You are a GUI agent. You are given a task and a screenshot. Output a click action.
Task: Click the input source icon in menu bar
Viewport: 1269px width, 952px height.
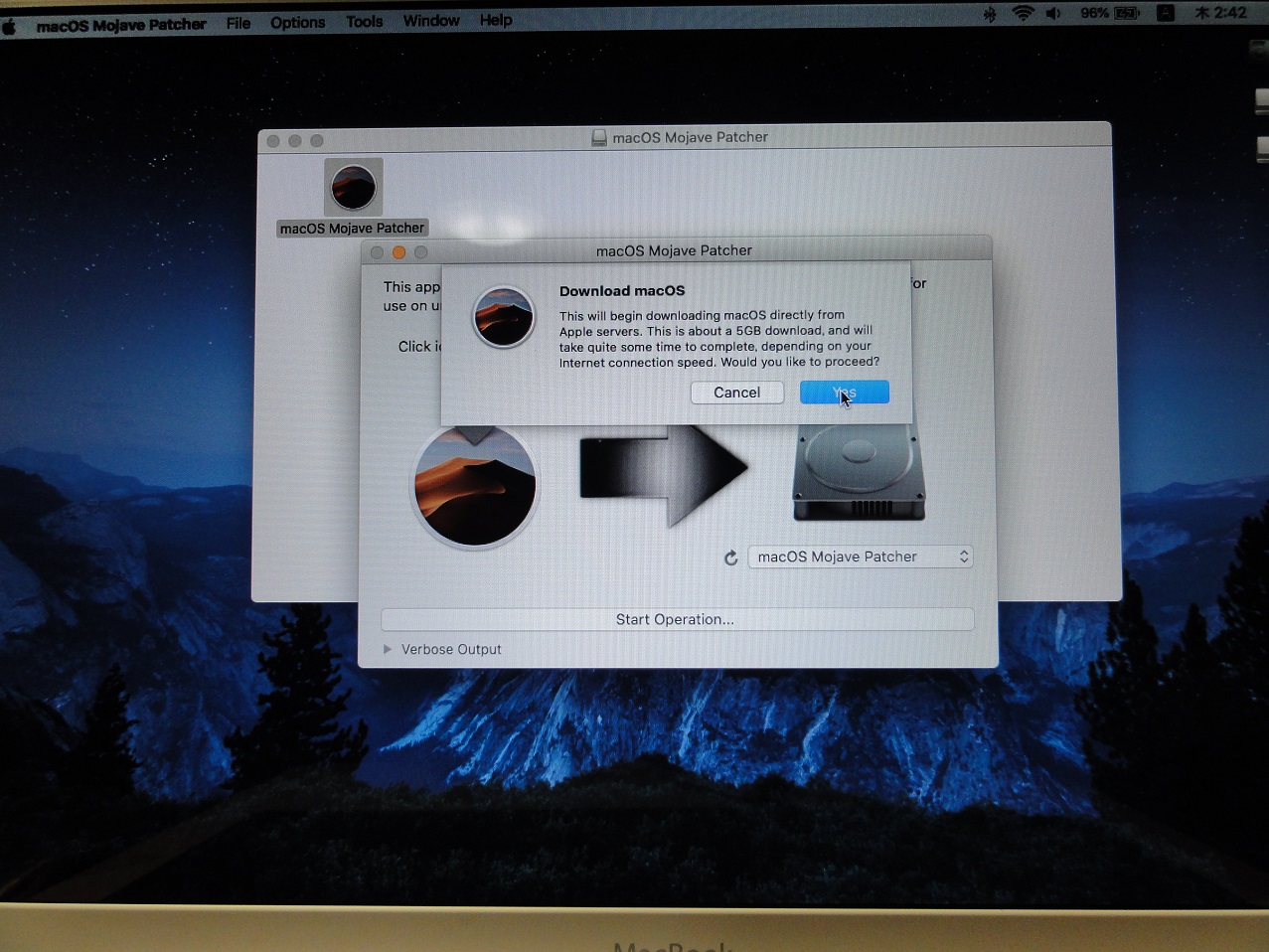coord(1166,13)
